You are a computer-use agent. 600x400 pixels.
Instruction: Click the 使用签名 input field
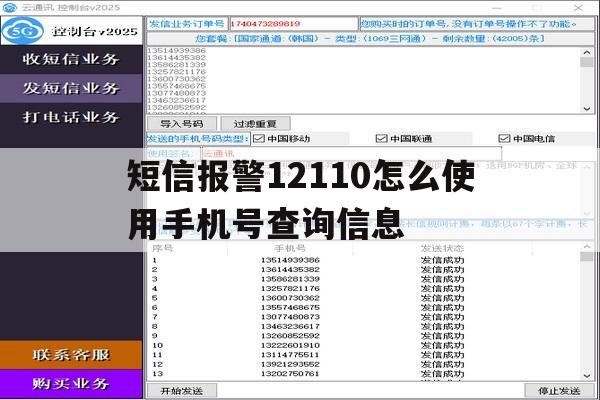coord(351,154)
